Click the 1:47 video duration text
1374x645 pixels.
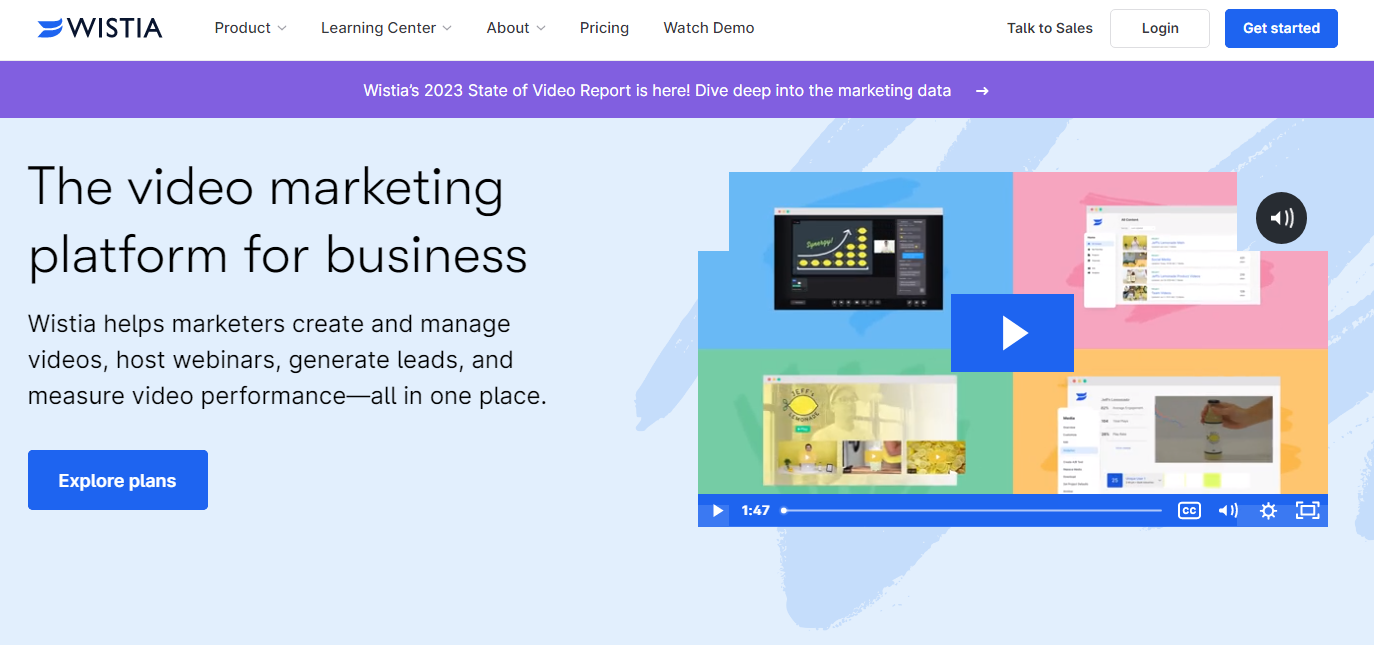point(756,510)
